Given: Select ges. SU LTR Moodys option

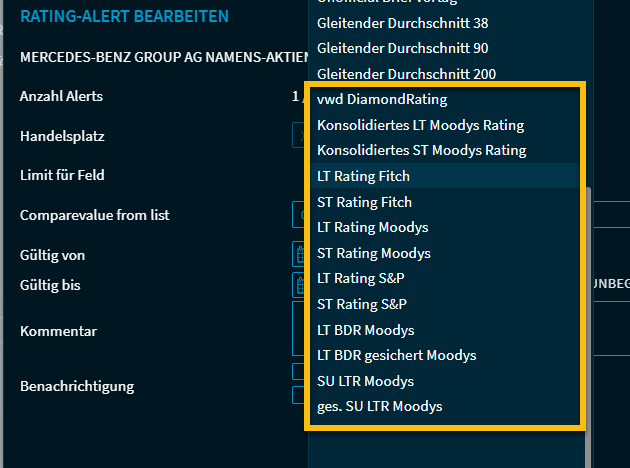Looking at the screenshot, I should (x=379, y=406).
